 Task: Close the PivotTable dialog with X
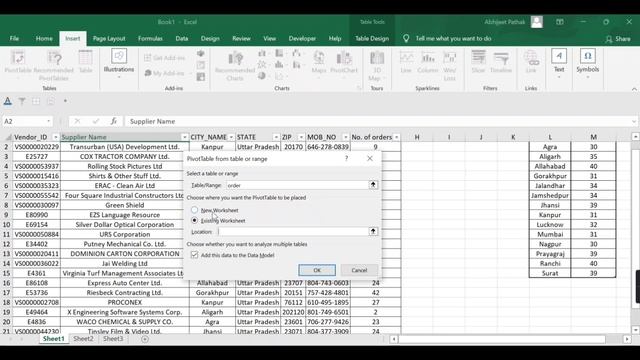[x=370, y=158]
